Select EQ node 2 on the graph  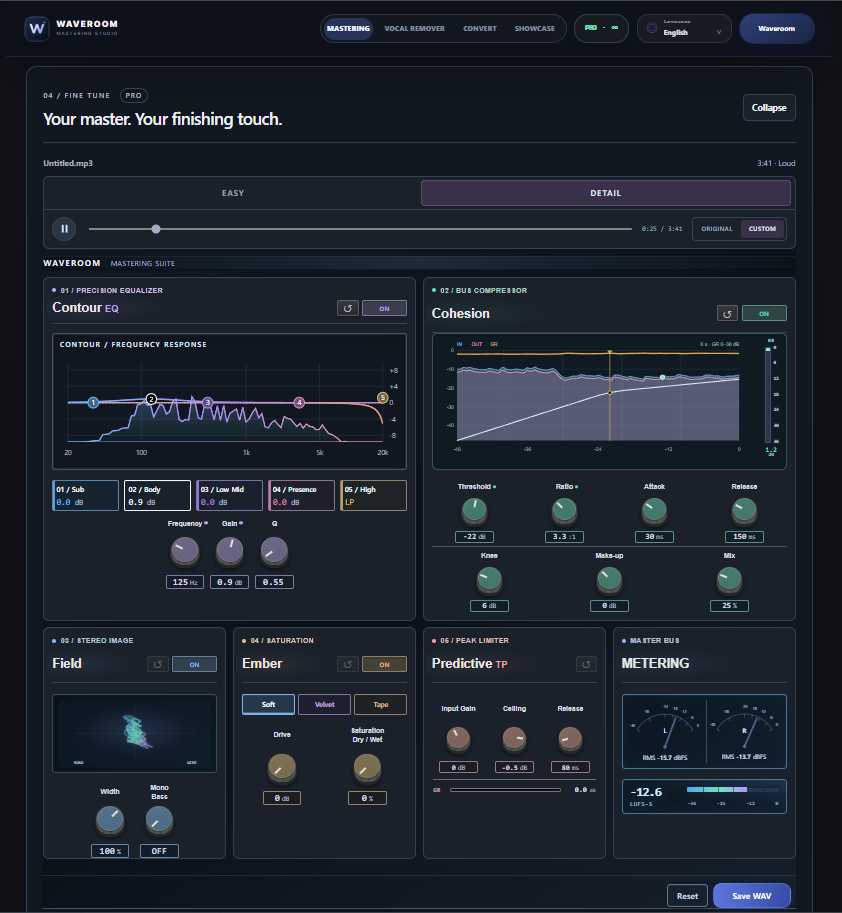point(151,399)
